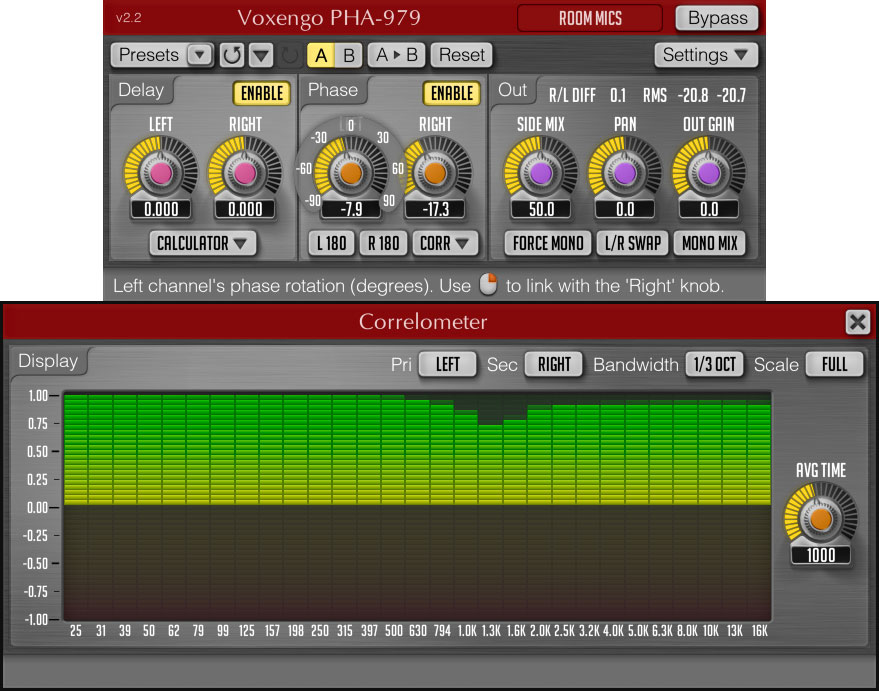Click the Delay right value 0.000 field

[245, 210]
